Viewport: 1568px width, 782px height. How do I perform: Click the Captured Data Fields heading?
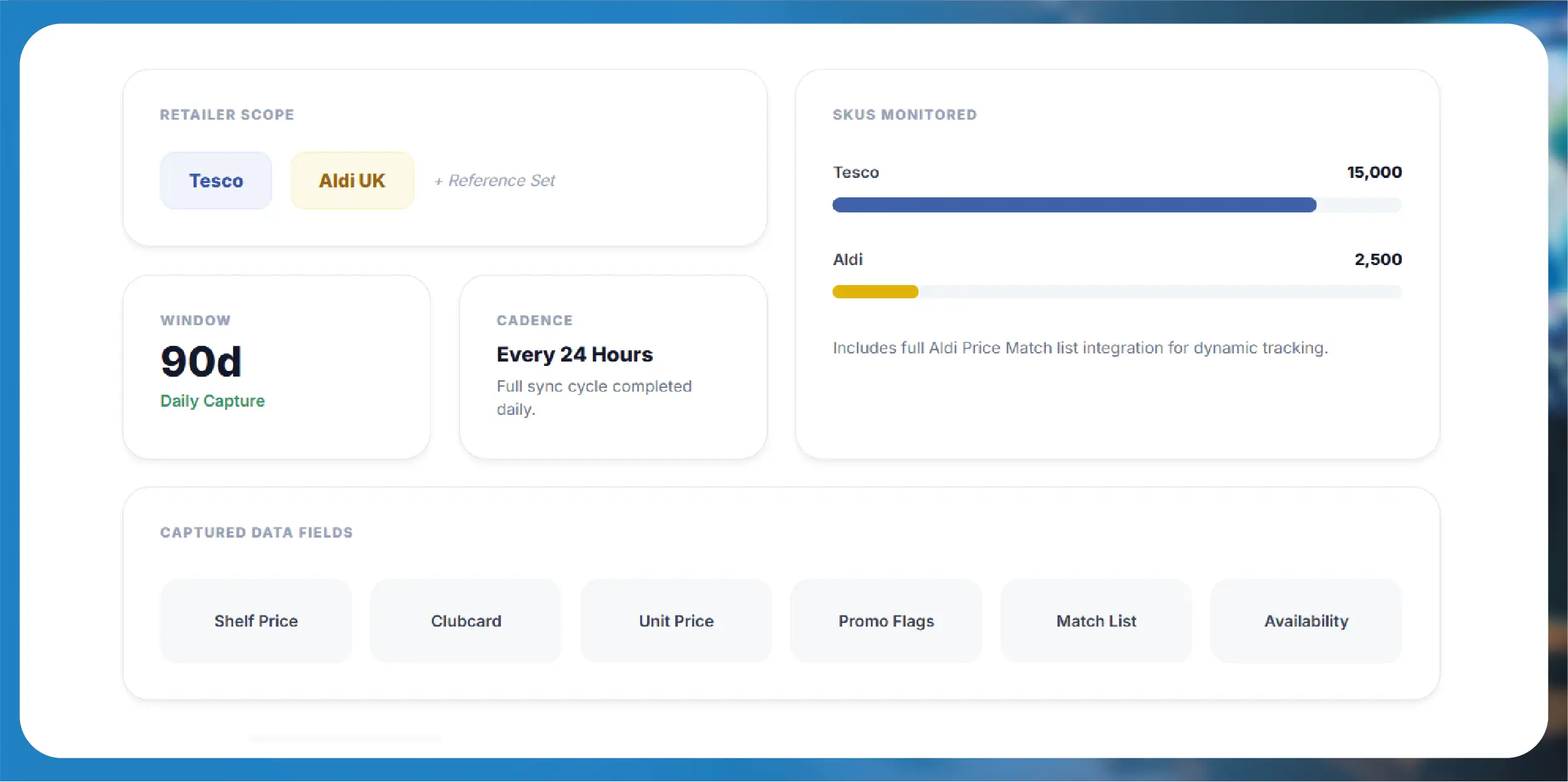pyautogui.click(x=256, y=533)
